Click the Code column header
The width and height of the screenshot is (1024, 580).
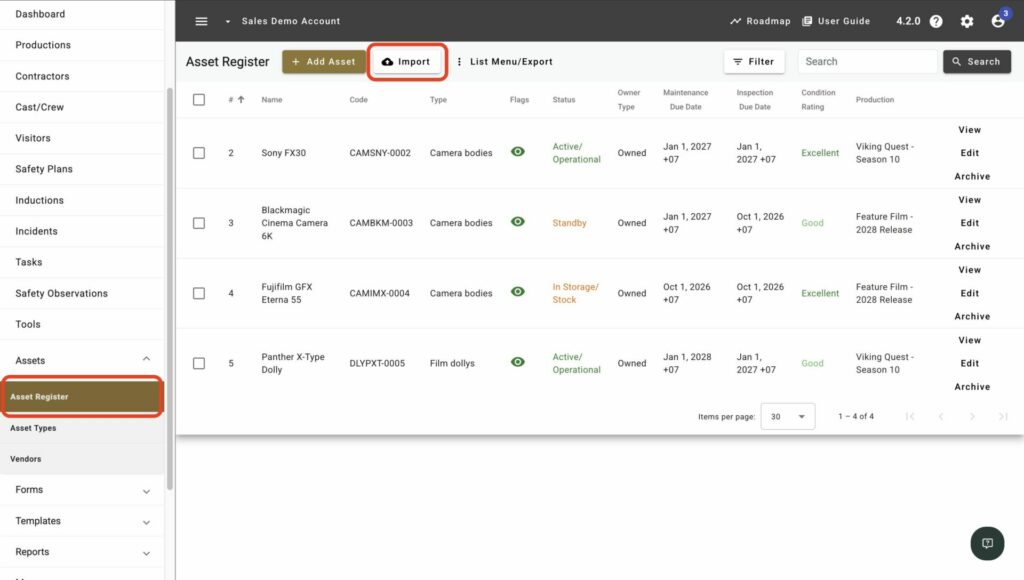point(358,99)
